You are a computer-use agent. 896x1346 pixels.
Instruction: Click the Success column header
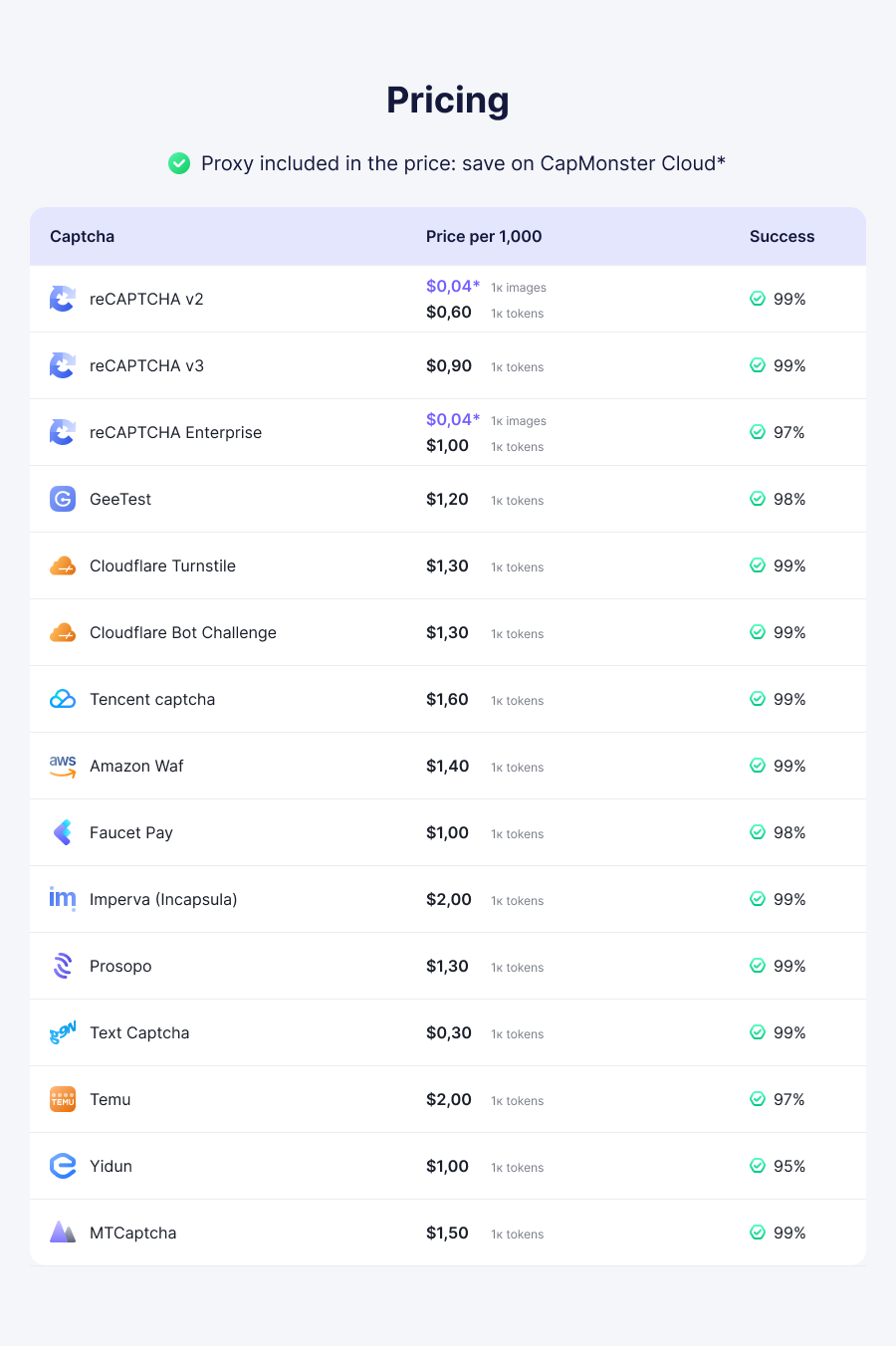click(x=782, y=236)
